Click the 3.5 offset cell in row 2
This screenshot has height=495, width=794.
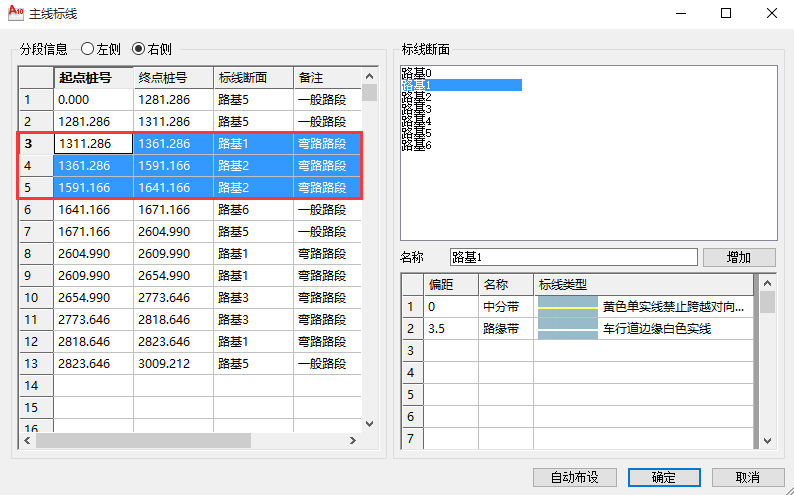click(x=450, y=328)
